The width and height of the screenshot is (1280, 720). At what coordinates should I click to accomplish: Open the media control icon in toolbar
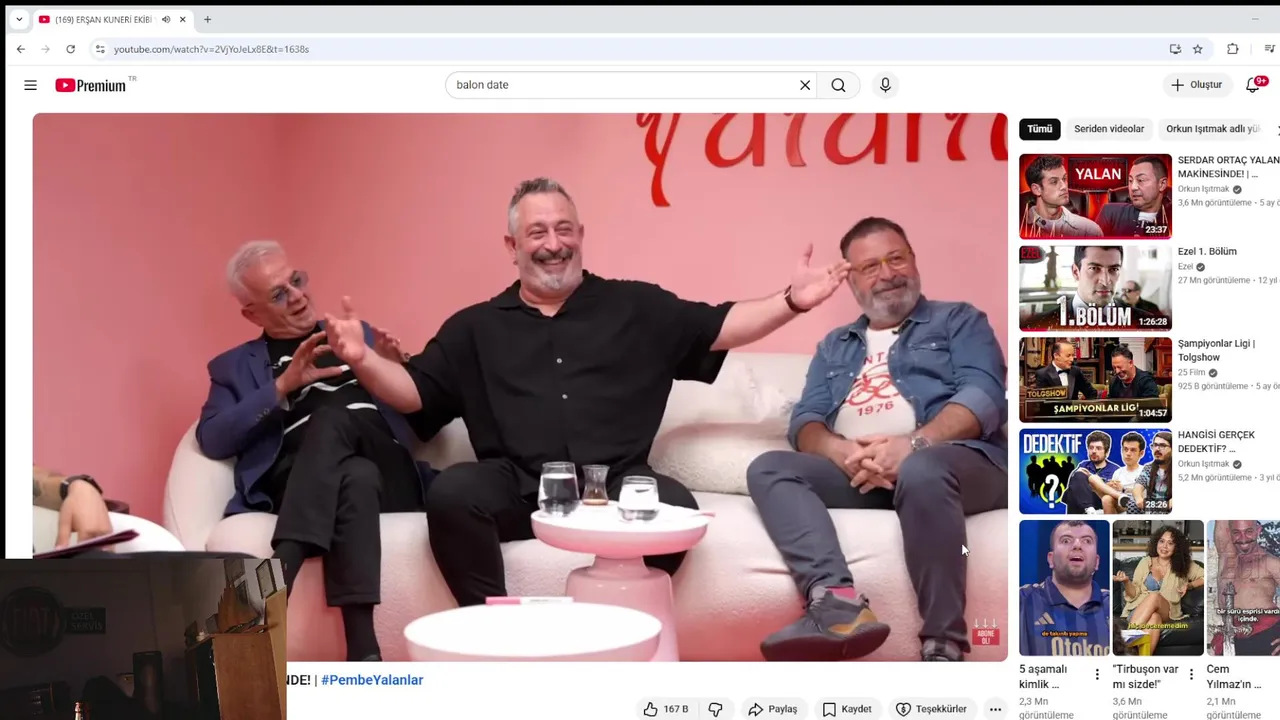tap(1269, 49)
